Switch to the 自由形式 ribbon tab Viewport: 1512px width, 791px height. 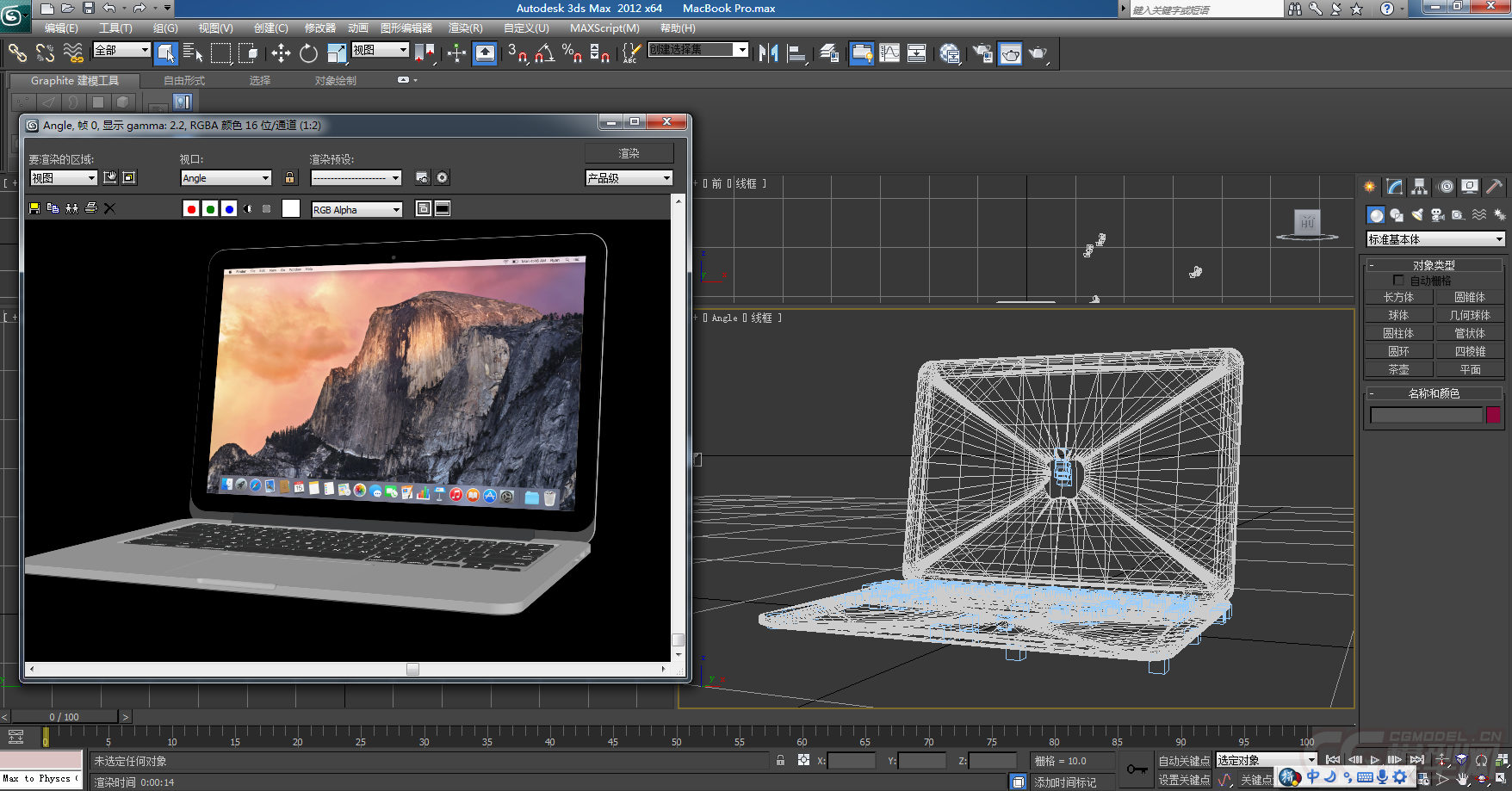(184, 80)
